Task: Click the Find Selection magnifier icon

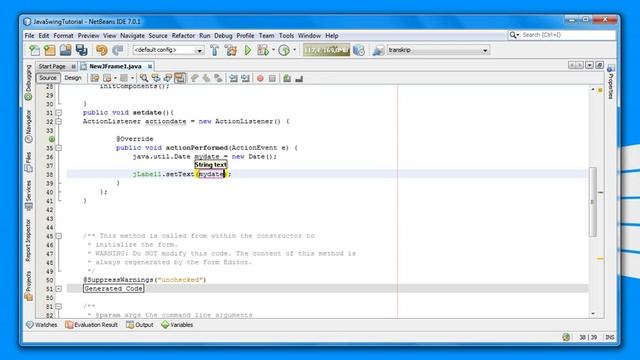Action: pos(144,78)
